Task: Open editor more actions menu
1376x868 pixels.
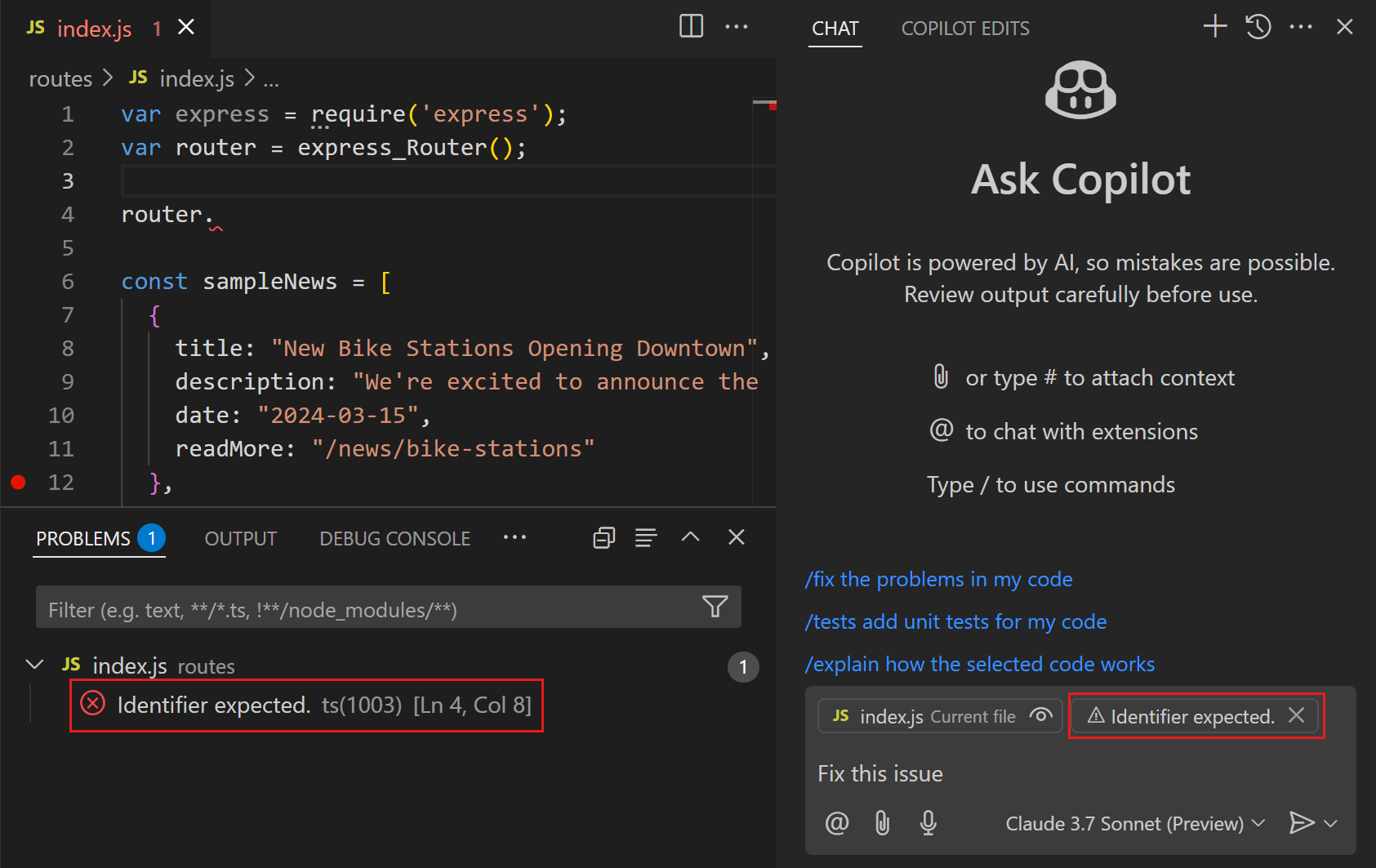Action: coord(737,26)
